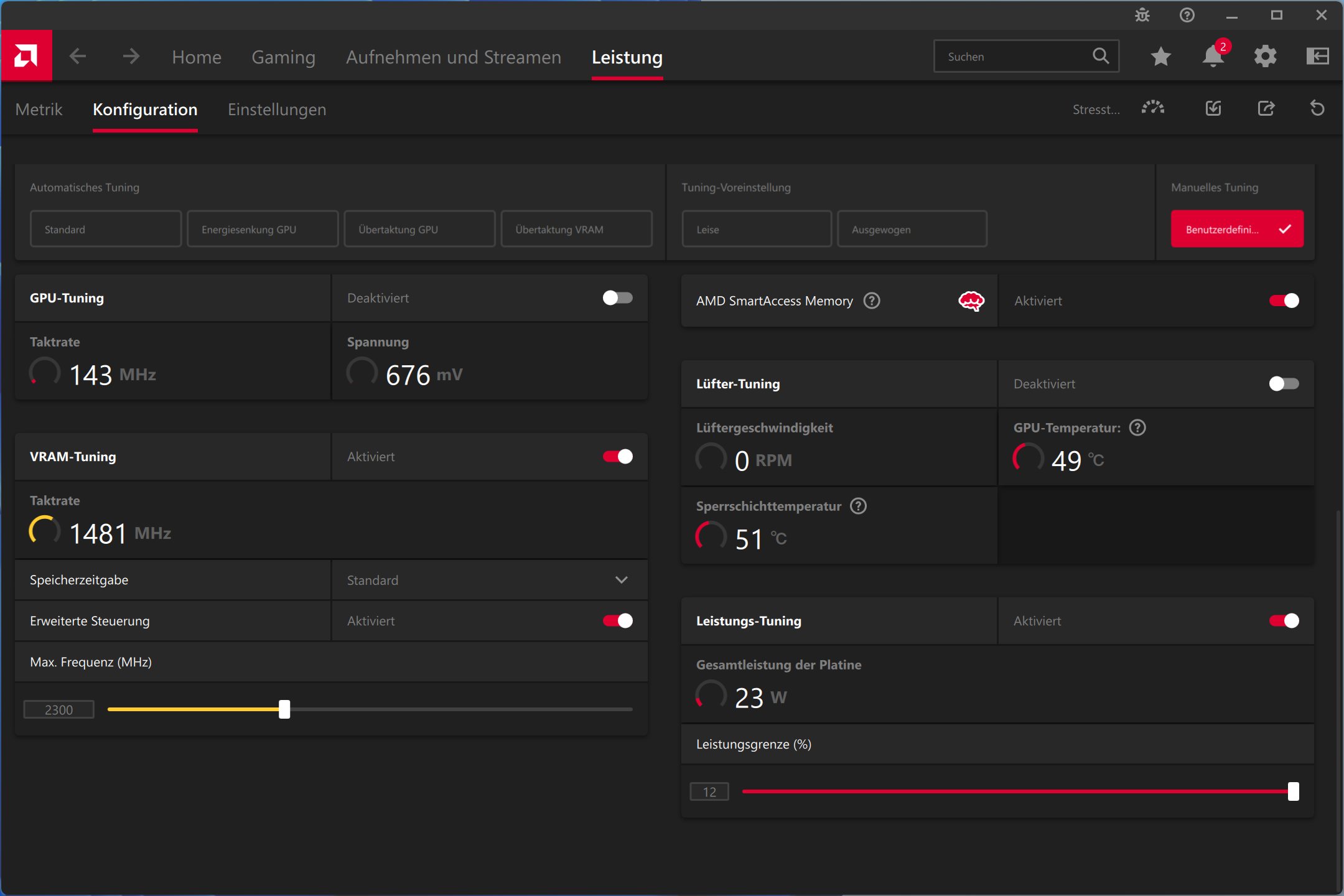Launch the stress test gauge icon
Image resolution: width=1344 pixels, height=896 pixels.
tap(1152, 109)
